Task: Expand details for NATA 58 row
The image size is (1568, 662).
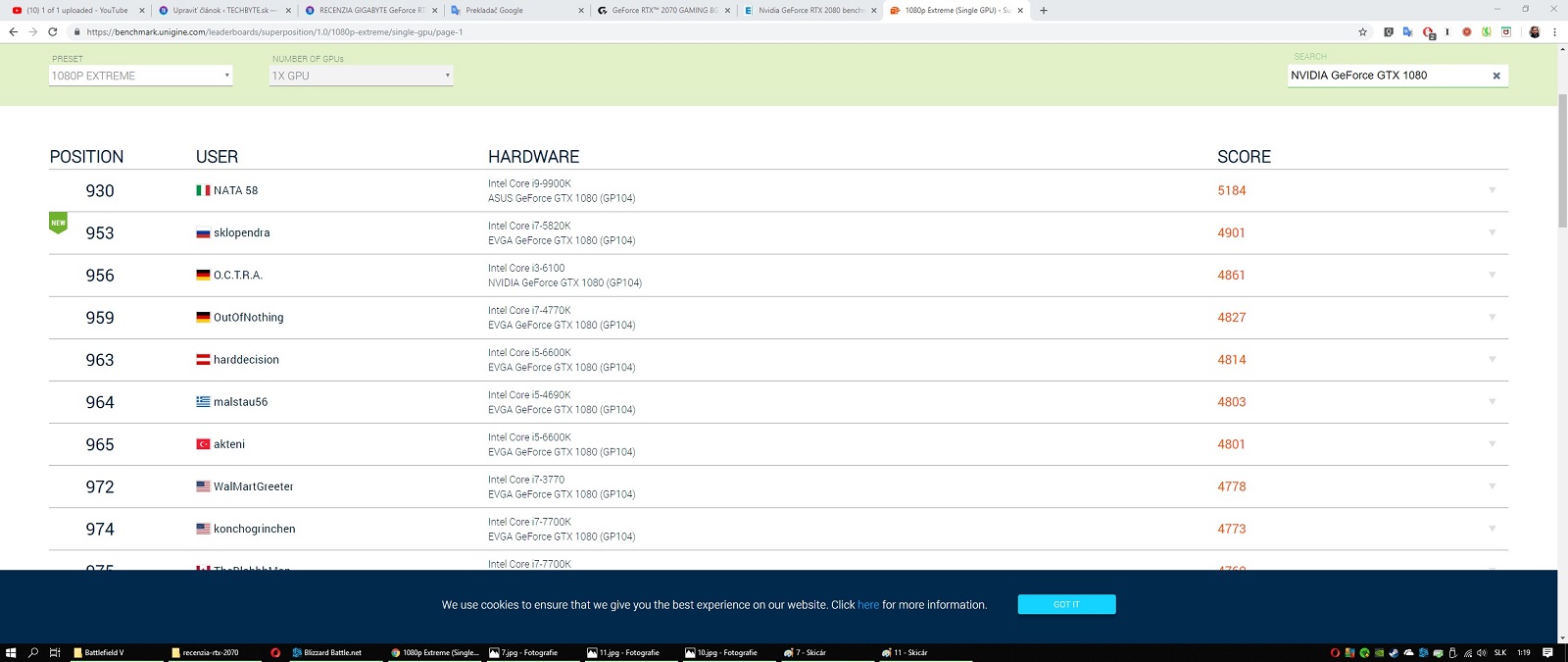Action: (1492, 190)
